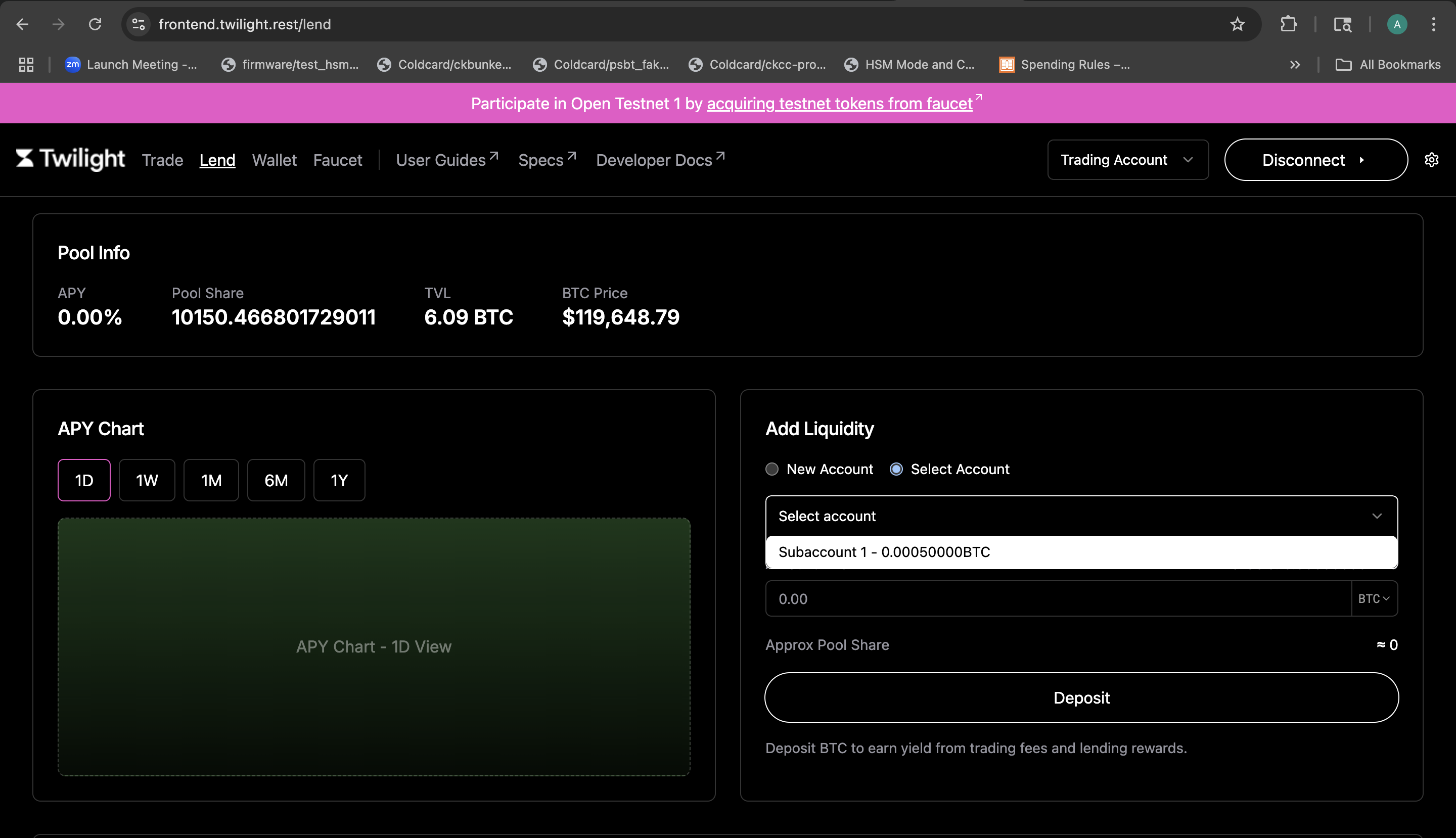This screenshot has width=1456, height=838.
Task: Follow the testnet faucet link in banner
Action: (x=839, y=104)
